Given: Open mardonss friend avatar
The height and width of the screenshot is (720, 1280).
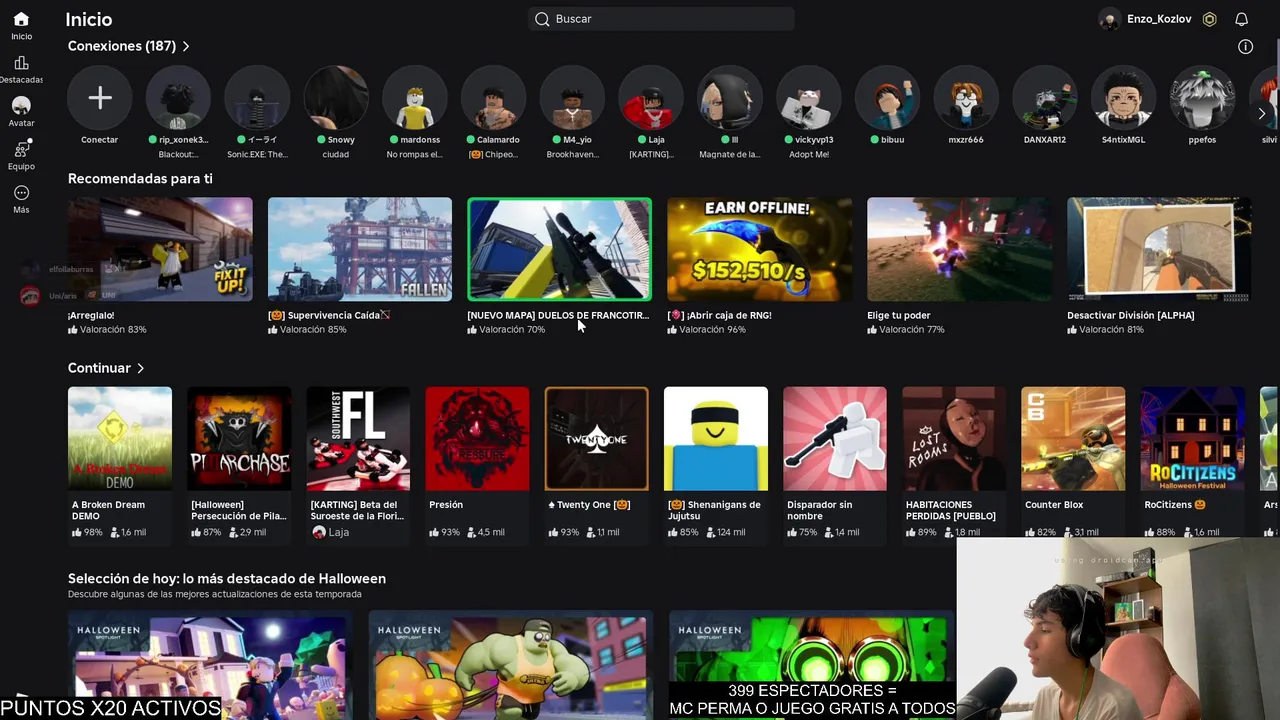Looking at the screenshot, I should point(415,98).
